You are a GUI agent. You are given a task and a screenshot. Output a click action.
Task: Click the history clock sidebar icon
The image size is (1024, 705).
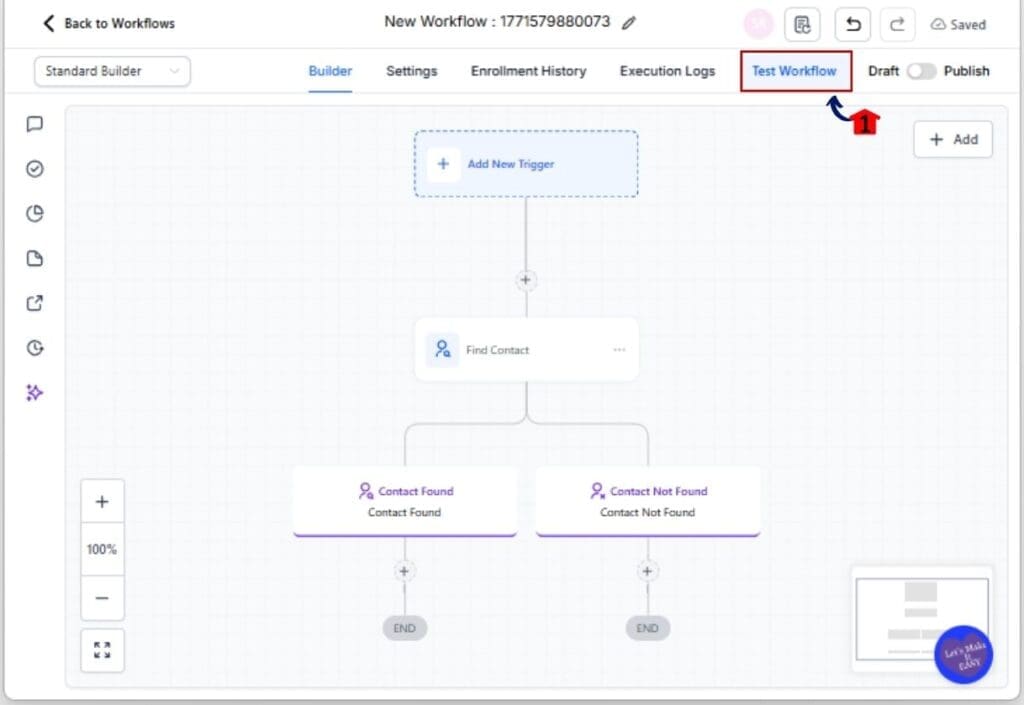click(35, 348)
